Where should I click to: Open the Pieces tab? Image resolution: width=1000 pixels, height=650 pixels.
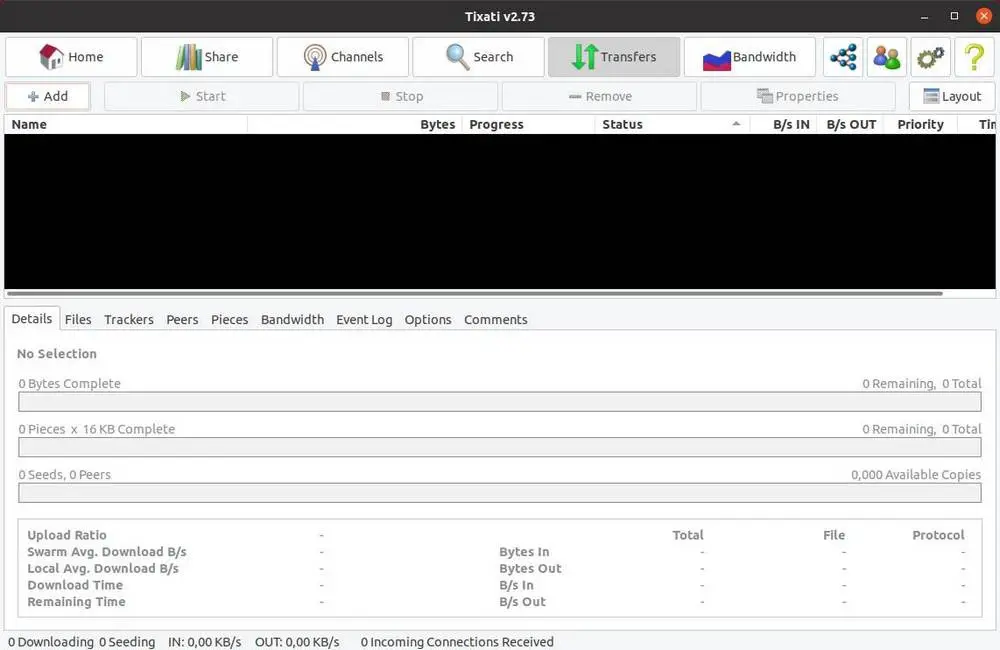coord(230,320)
